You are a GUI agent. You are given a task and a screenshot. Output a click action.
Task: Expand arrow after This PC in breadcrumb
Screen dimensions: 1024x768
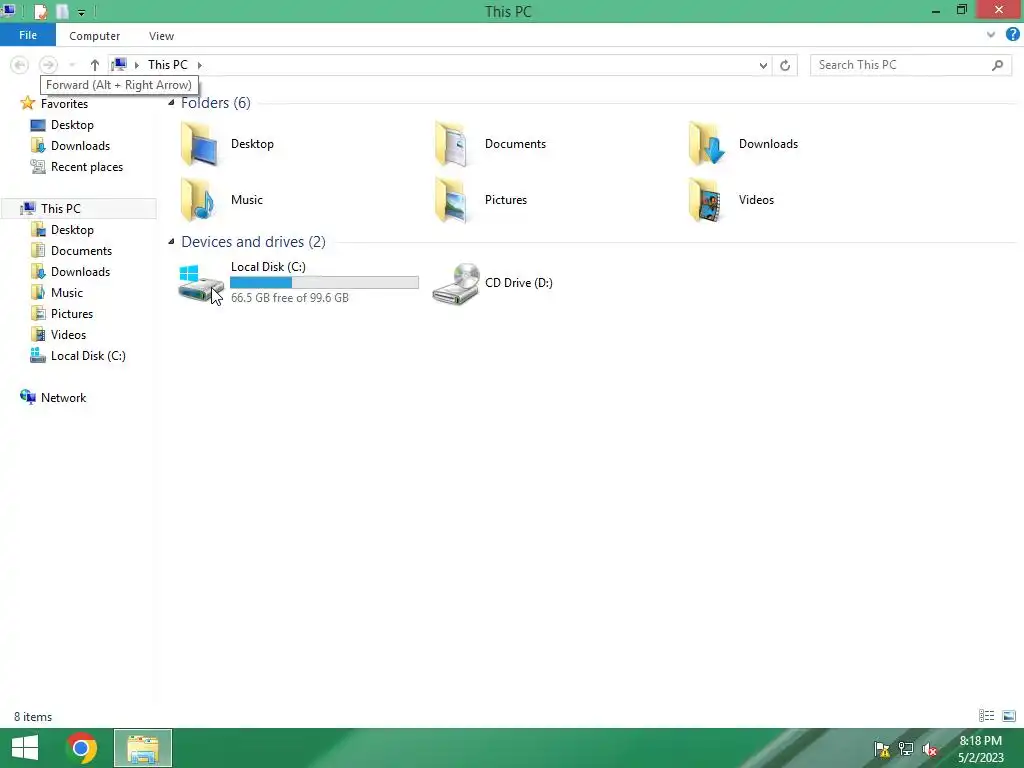click(200, 65)
